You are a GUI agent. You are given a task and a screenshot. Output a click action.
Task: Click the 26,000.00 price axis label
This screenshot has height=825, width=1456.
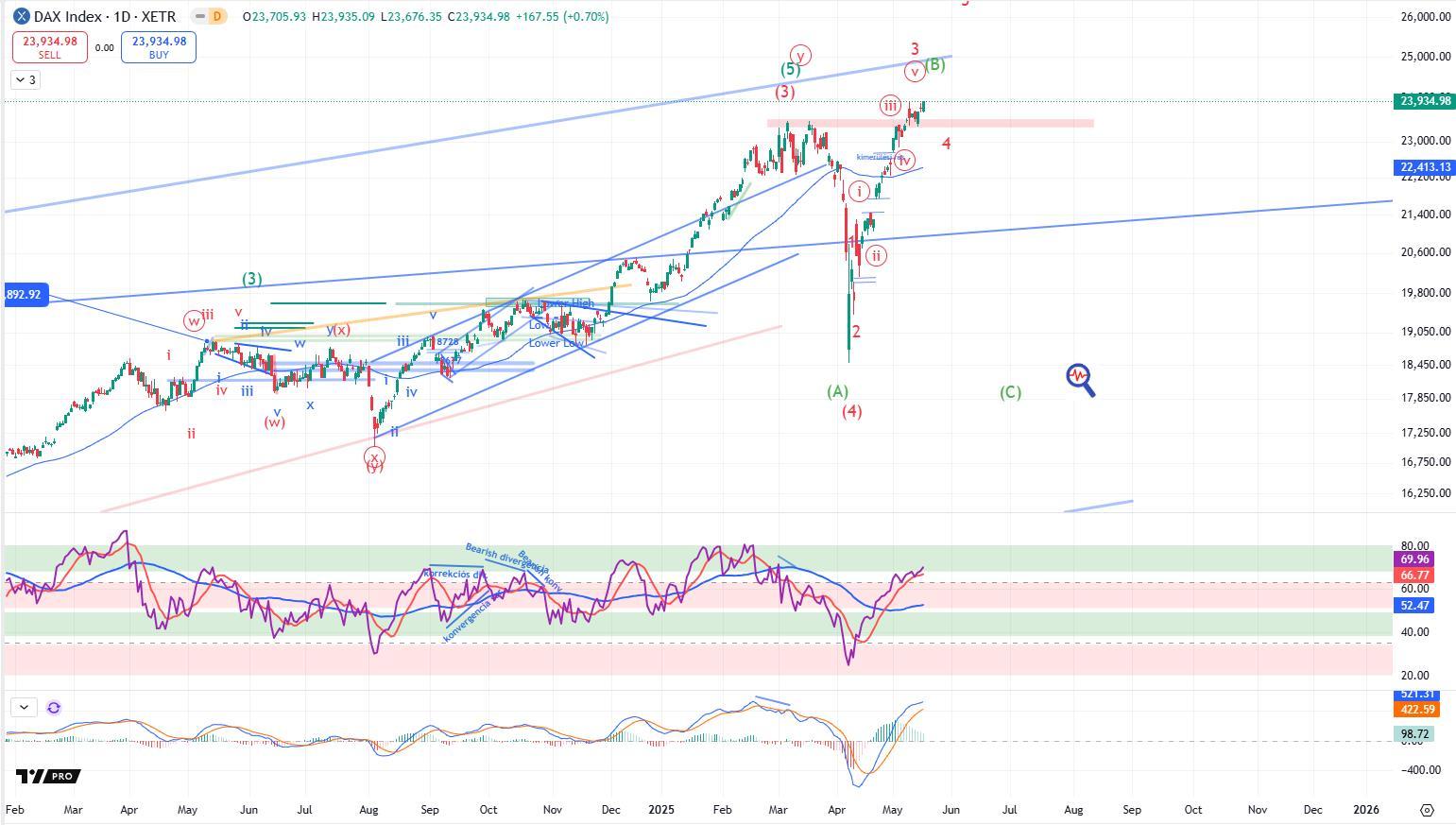tap(1424, 17)
